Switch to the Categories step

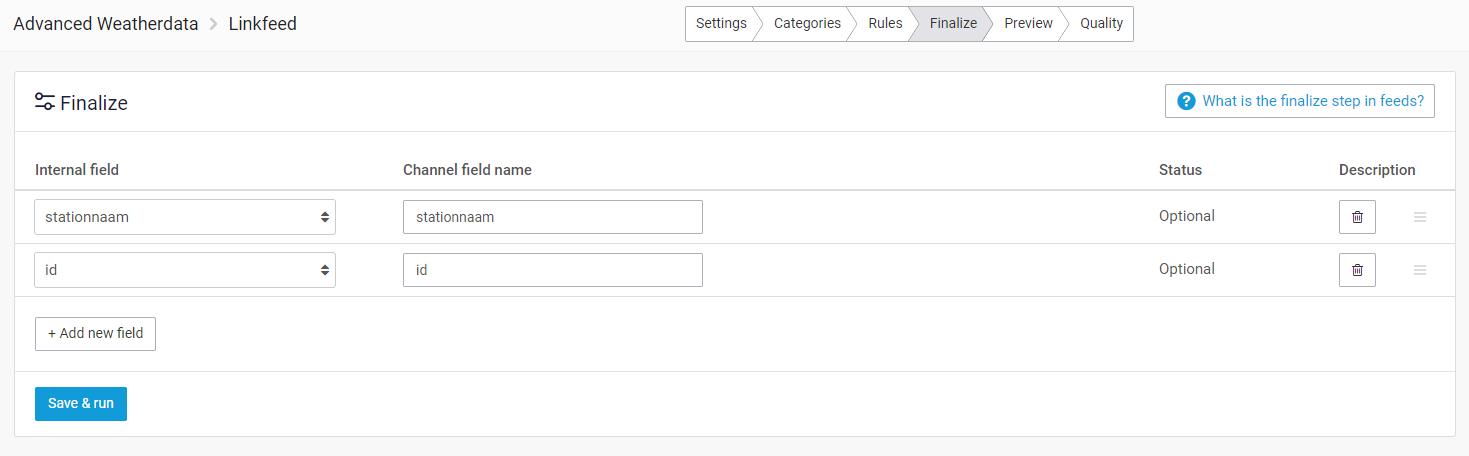tap(806, 24)
